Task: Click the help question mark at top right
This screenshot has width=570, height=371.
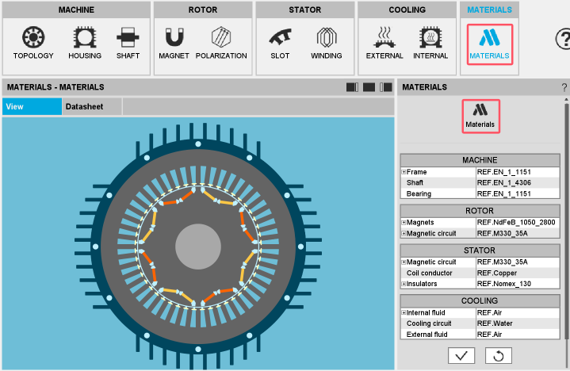Action: [x=563, y=39]
